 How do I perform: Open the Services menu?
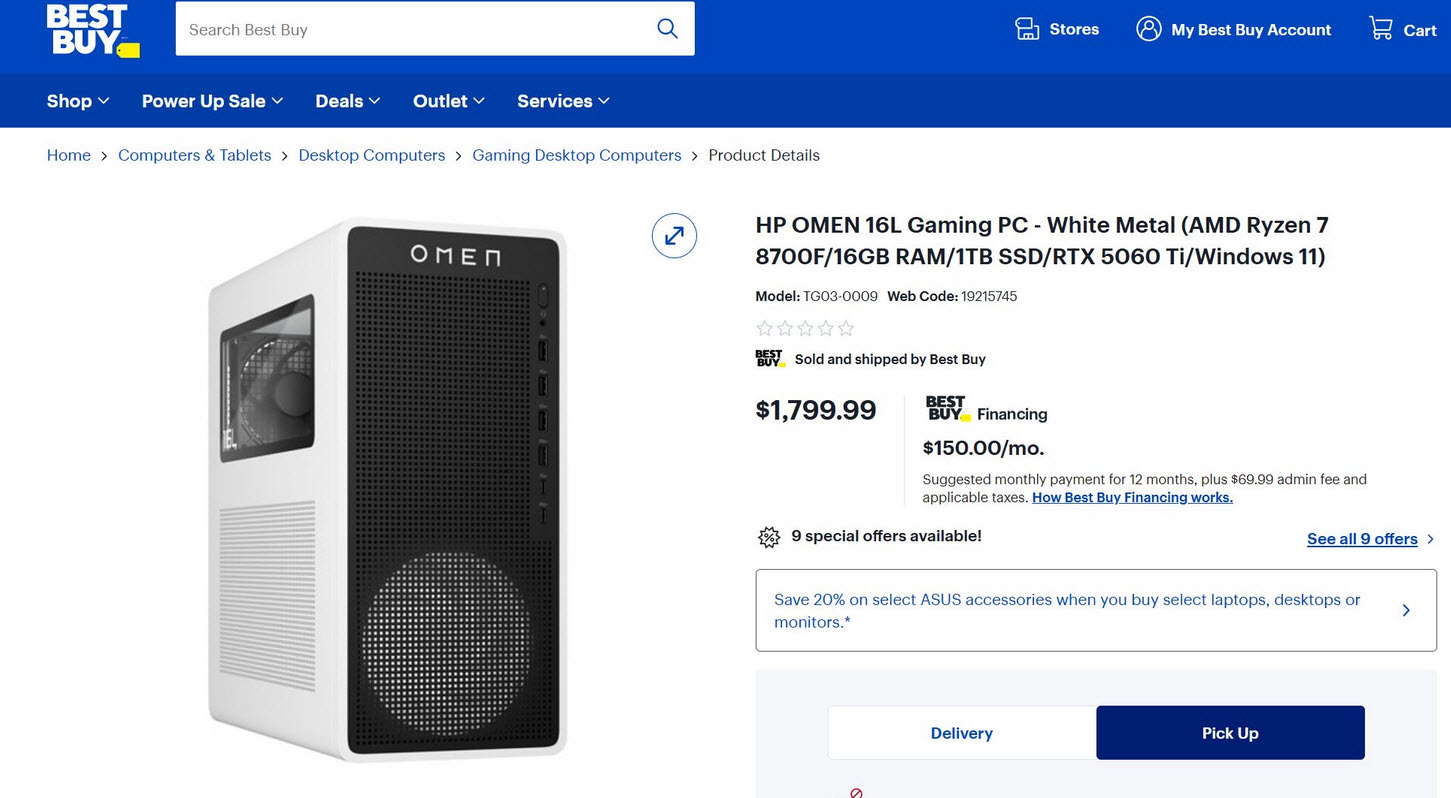tap(563, 101)
